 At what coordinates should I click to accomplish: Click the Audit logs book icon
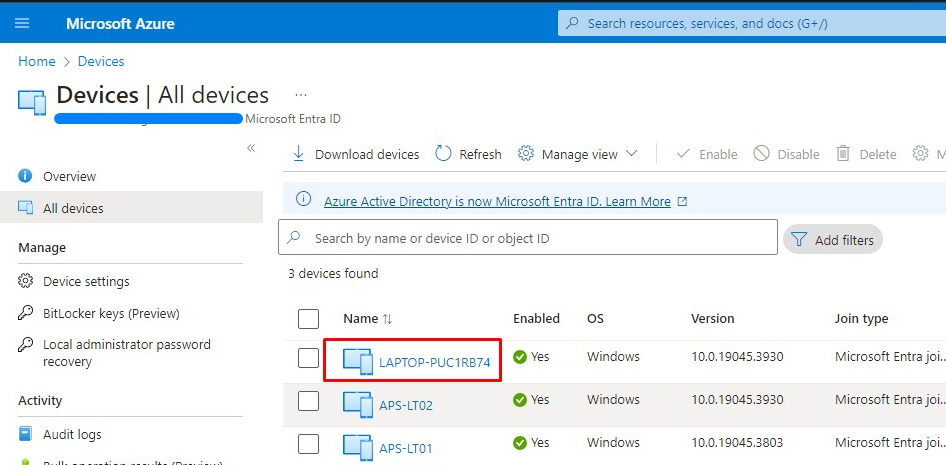25,434
